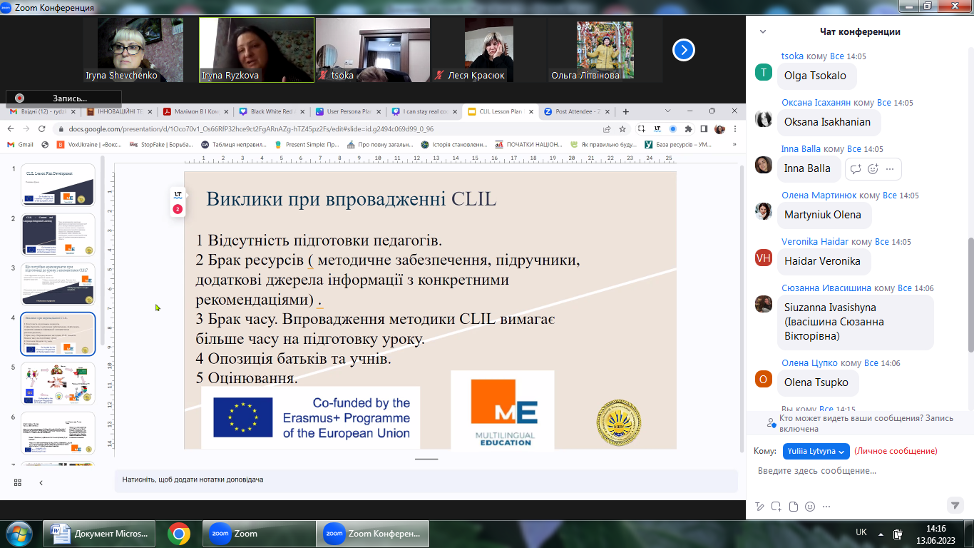The height and width of the screenshot is (550, 974).
Task: Open the Yuliia Lytvyna recipient dropdown
Action: [817, 451]
